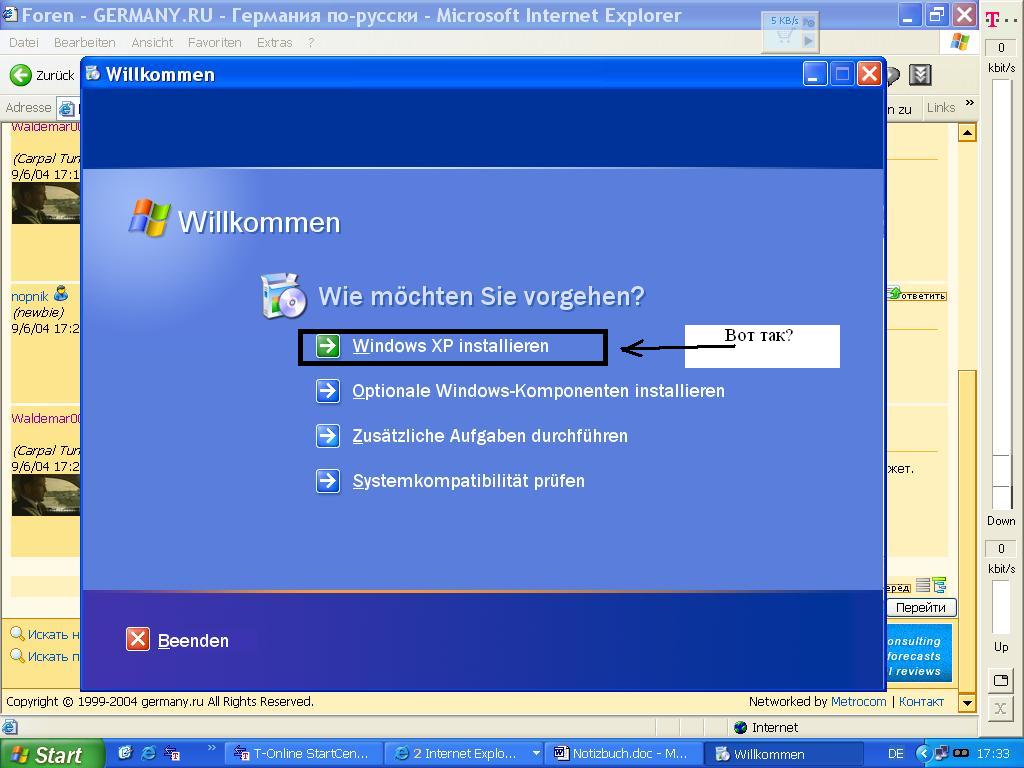This screenshot has width=1024, height=768.
Task: Launch Internet Explorer from quick launch
Action: [149, 753]
